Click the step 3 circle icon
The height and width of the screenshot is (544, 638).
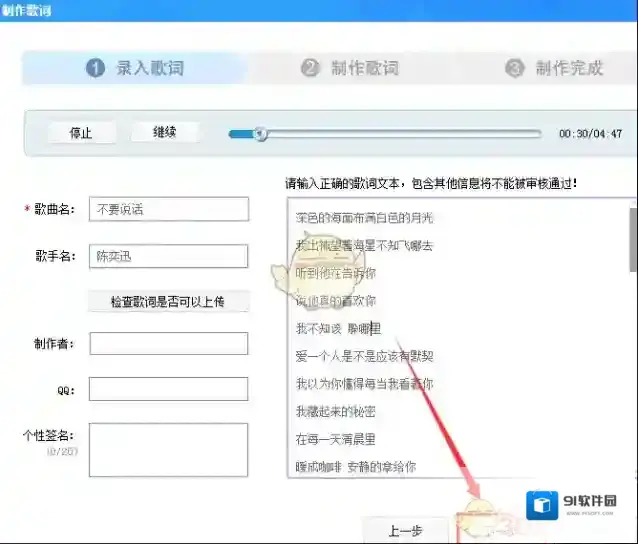[514, 68]
